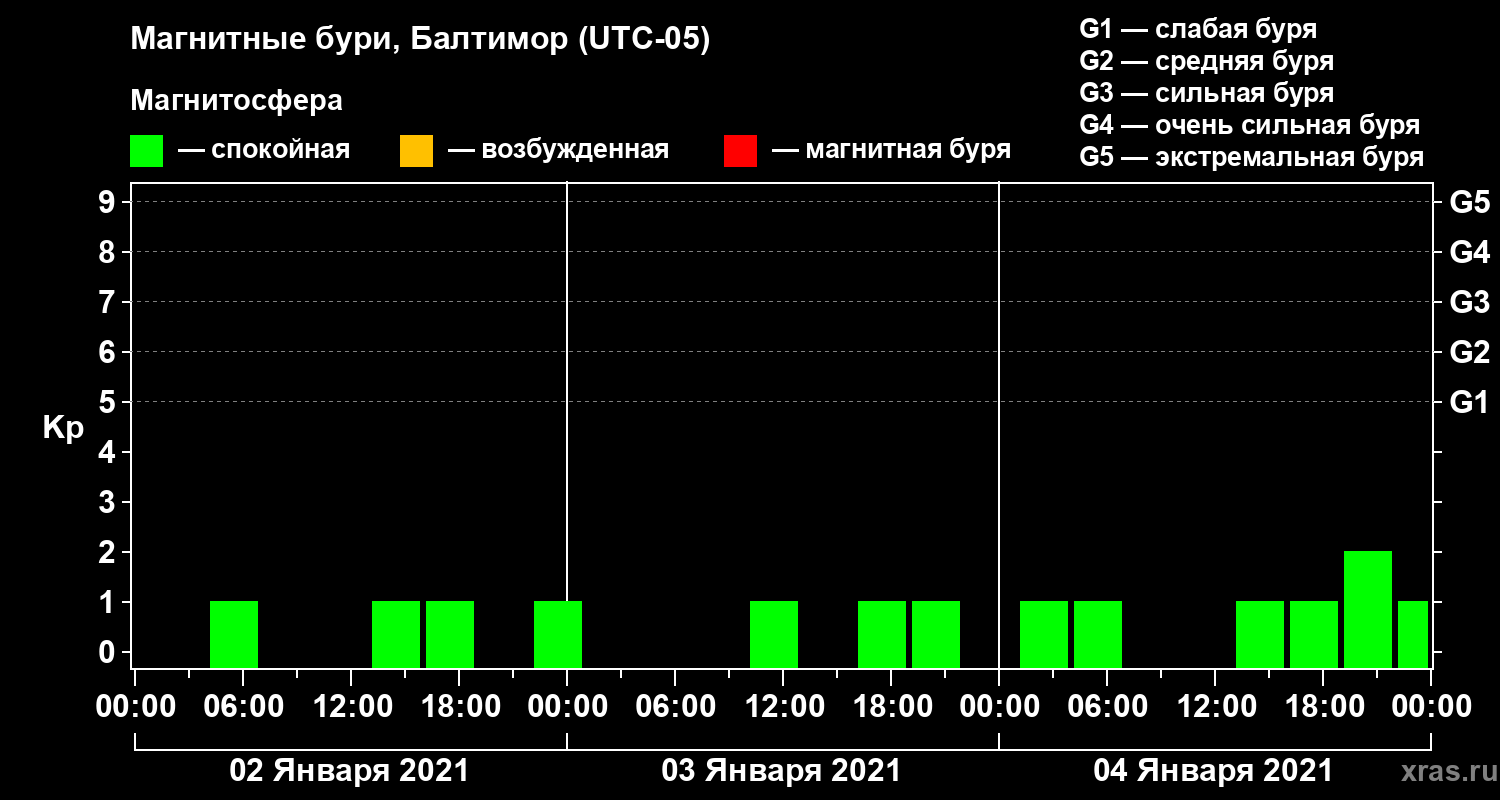
Task: Click the narrow last bar before midnight 04 Января
Action: coord(1413,634)
